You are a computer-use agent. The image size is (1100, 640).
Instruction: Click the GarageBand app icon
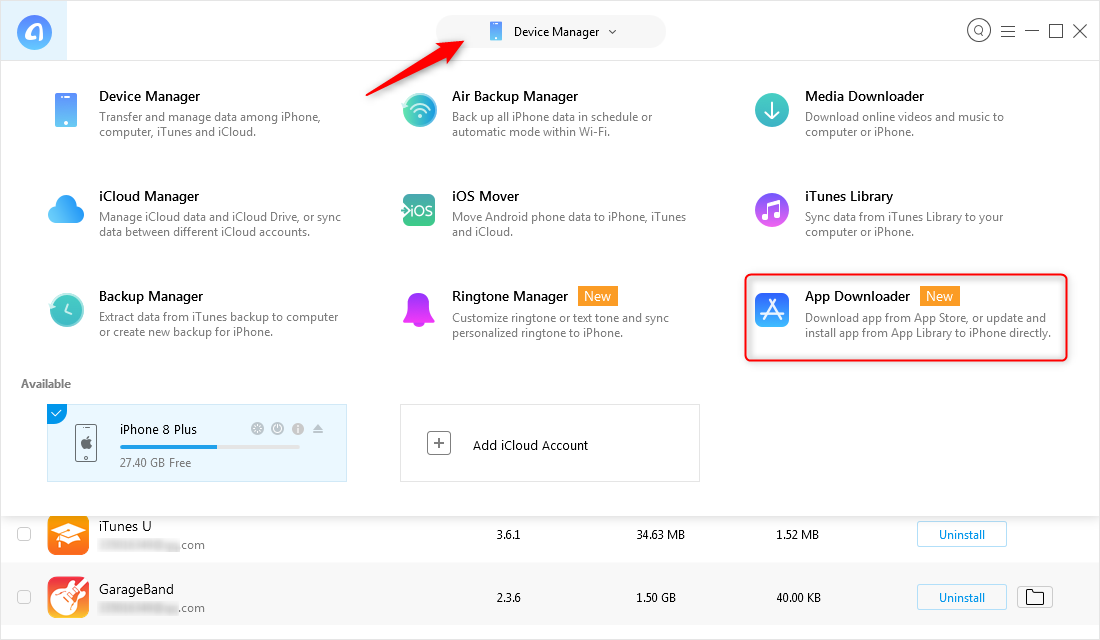tap(68, 597)
